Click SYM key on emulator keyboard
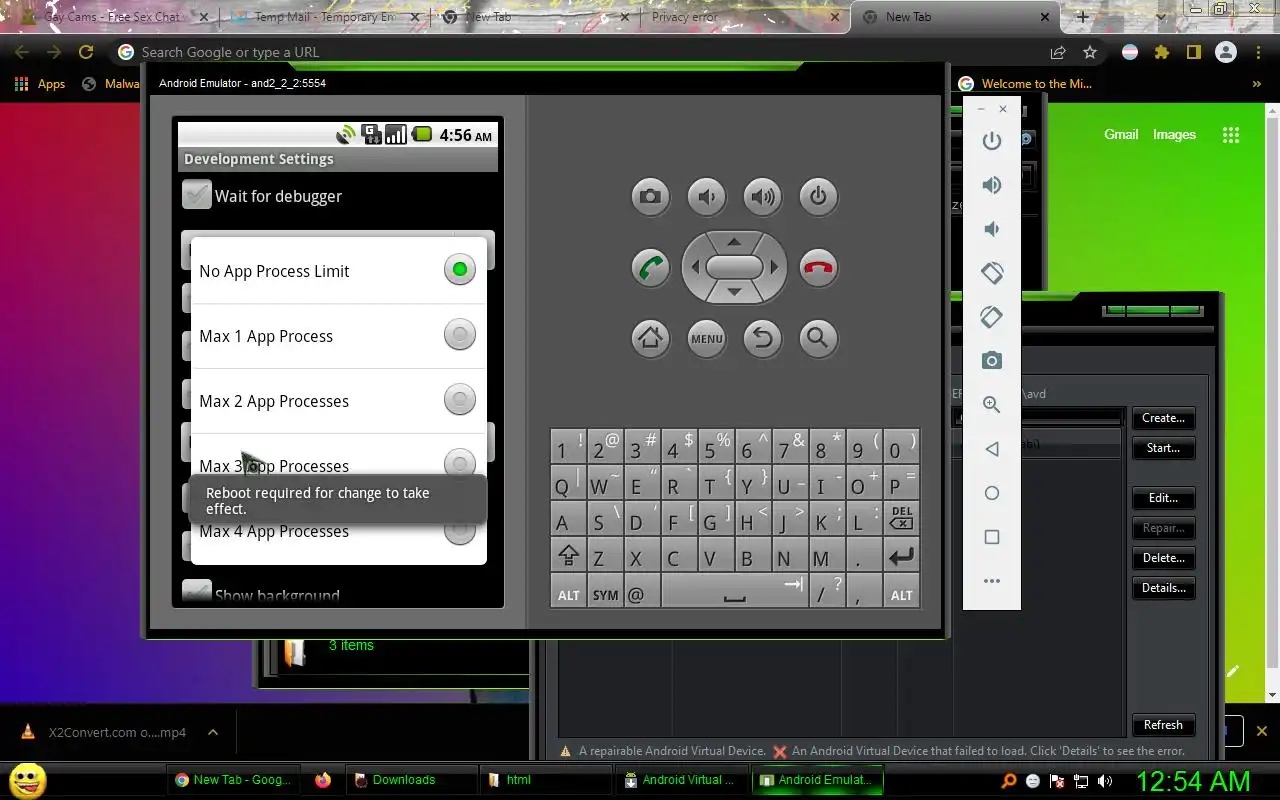This screenshot has width=1280, height=800. (605, 592)
